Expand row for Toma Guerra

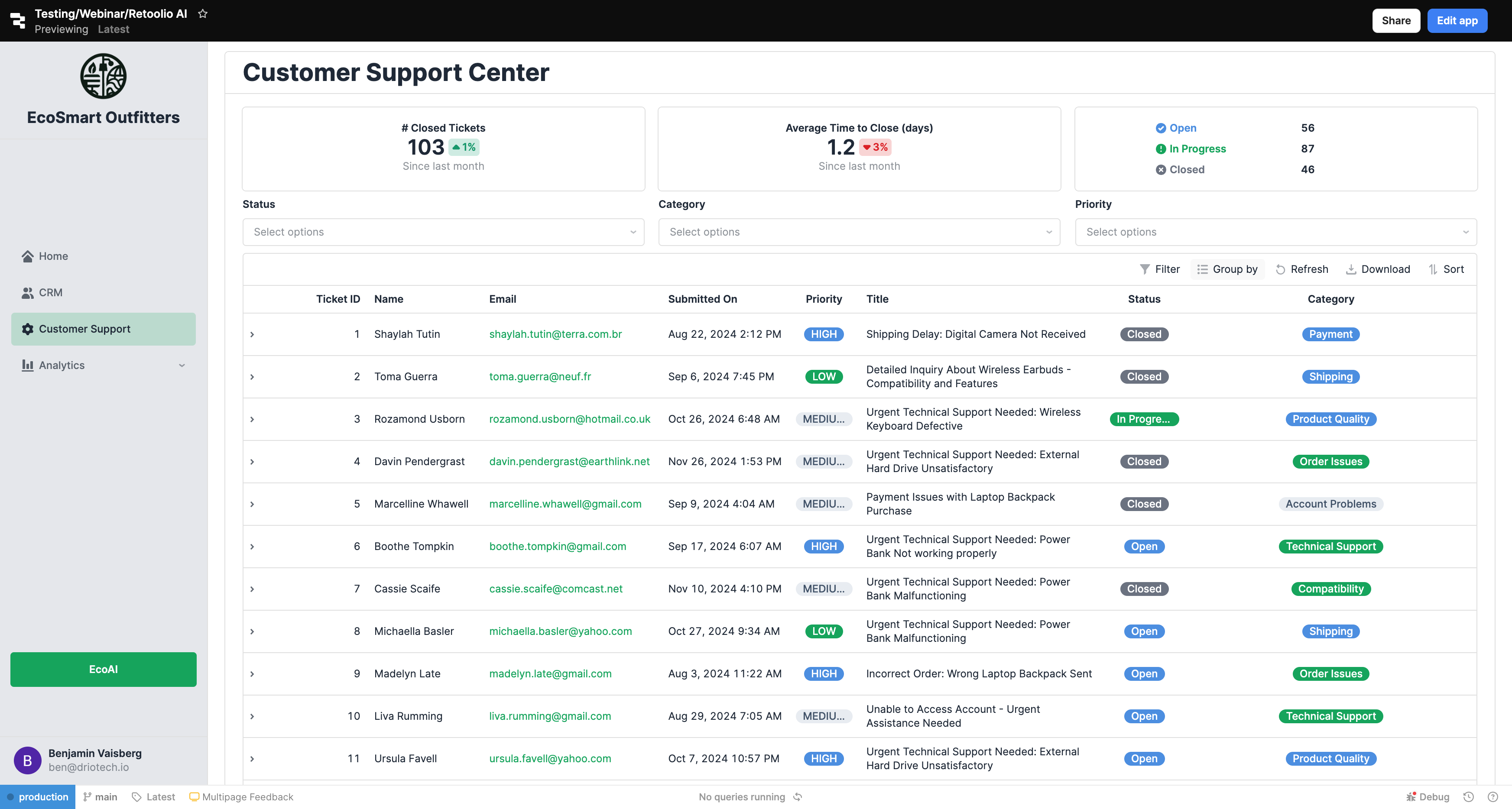[253, 377]
